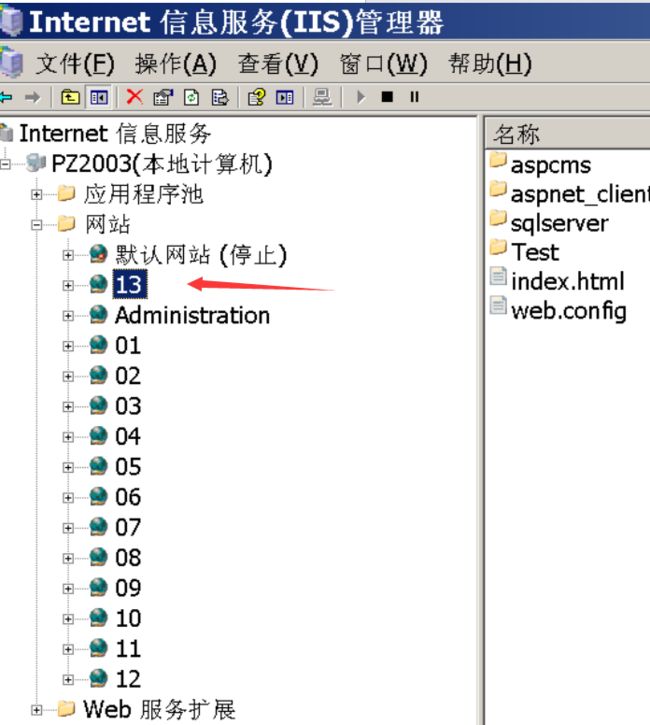Select the 网站 folder
Viewport: 650px width, 725px height.
coord(108,225)
